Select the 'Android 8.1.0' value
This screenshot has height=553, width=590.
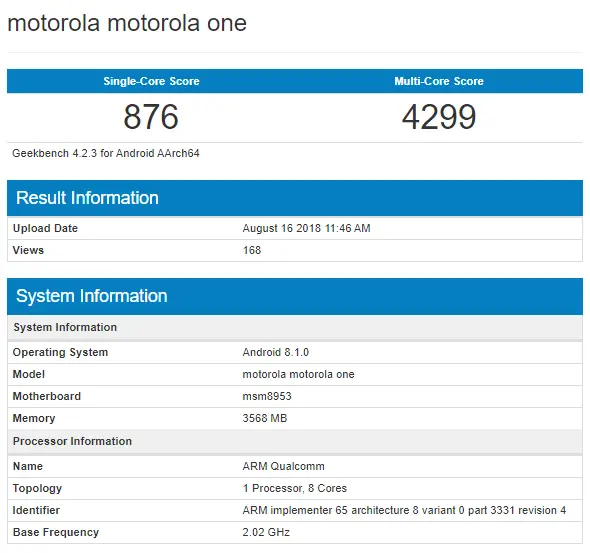pyautogui.click(x=275, y=352)
